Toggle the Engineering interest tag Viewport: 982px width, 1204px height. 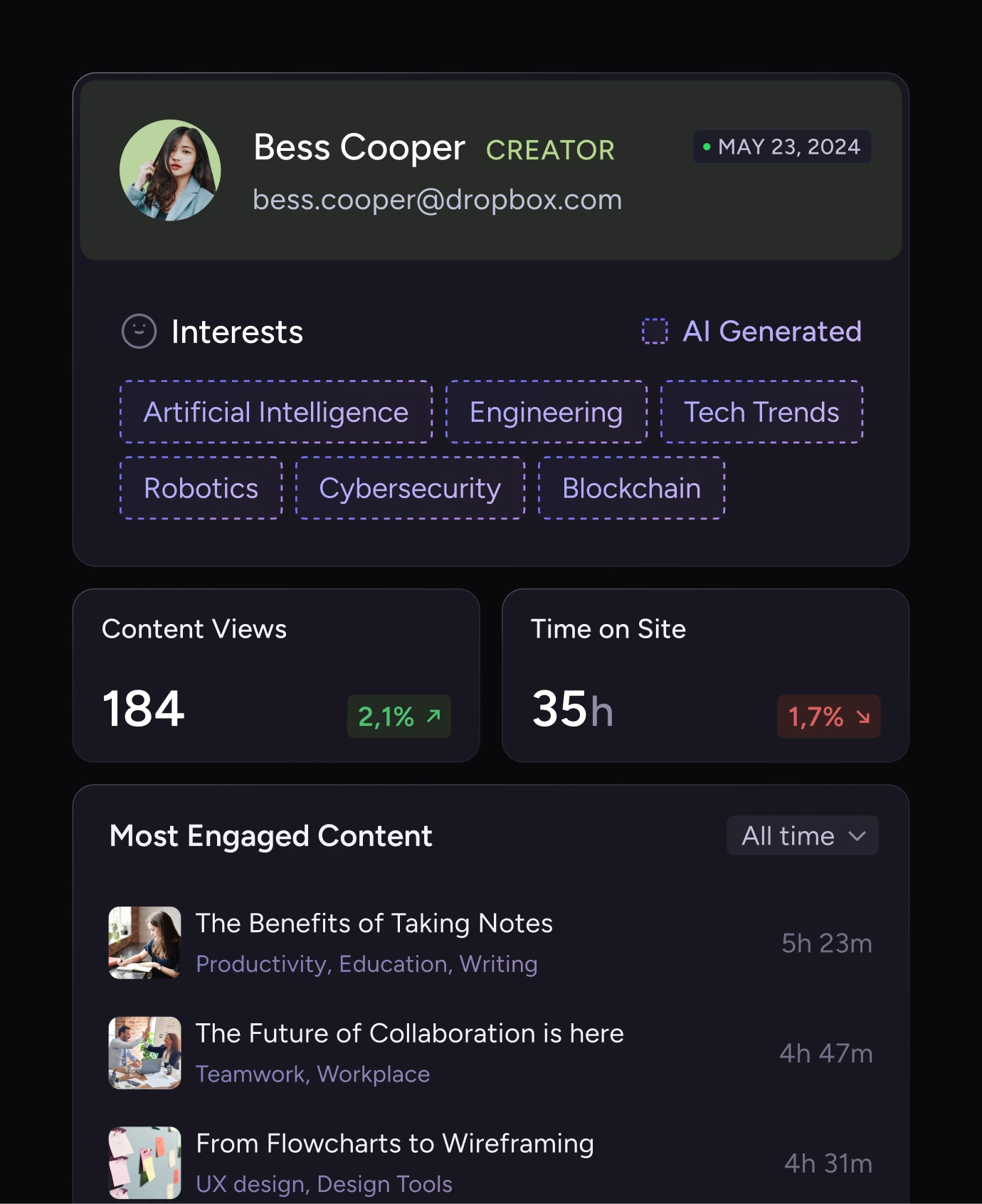546,412
